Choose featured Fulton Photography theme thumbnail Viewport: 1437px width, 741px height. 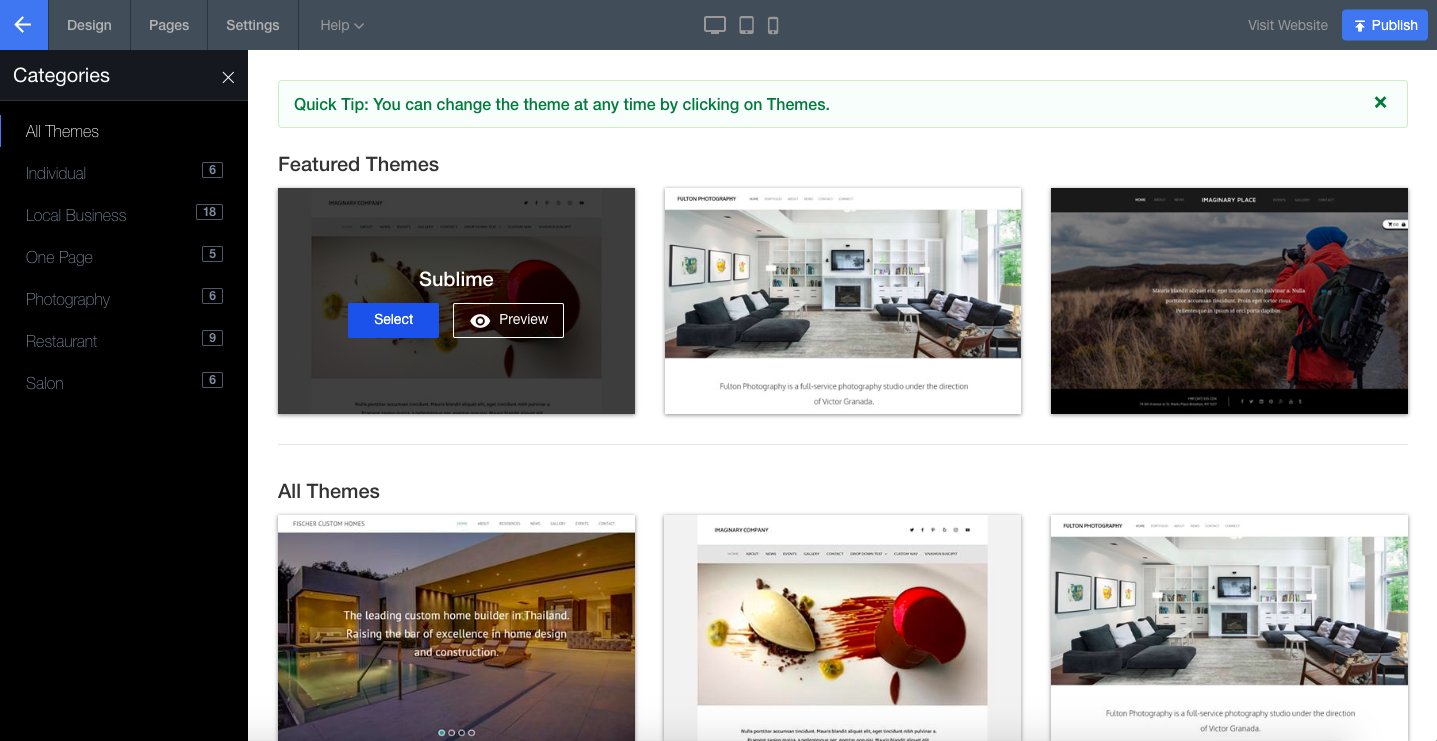(x=843, y=301)
